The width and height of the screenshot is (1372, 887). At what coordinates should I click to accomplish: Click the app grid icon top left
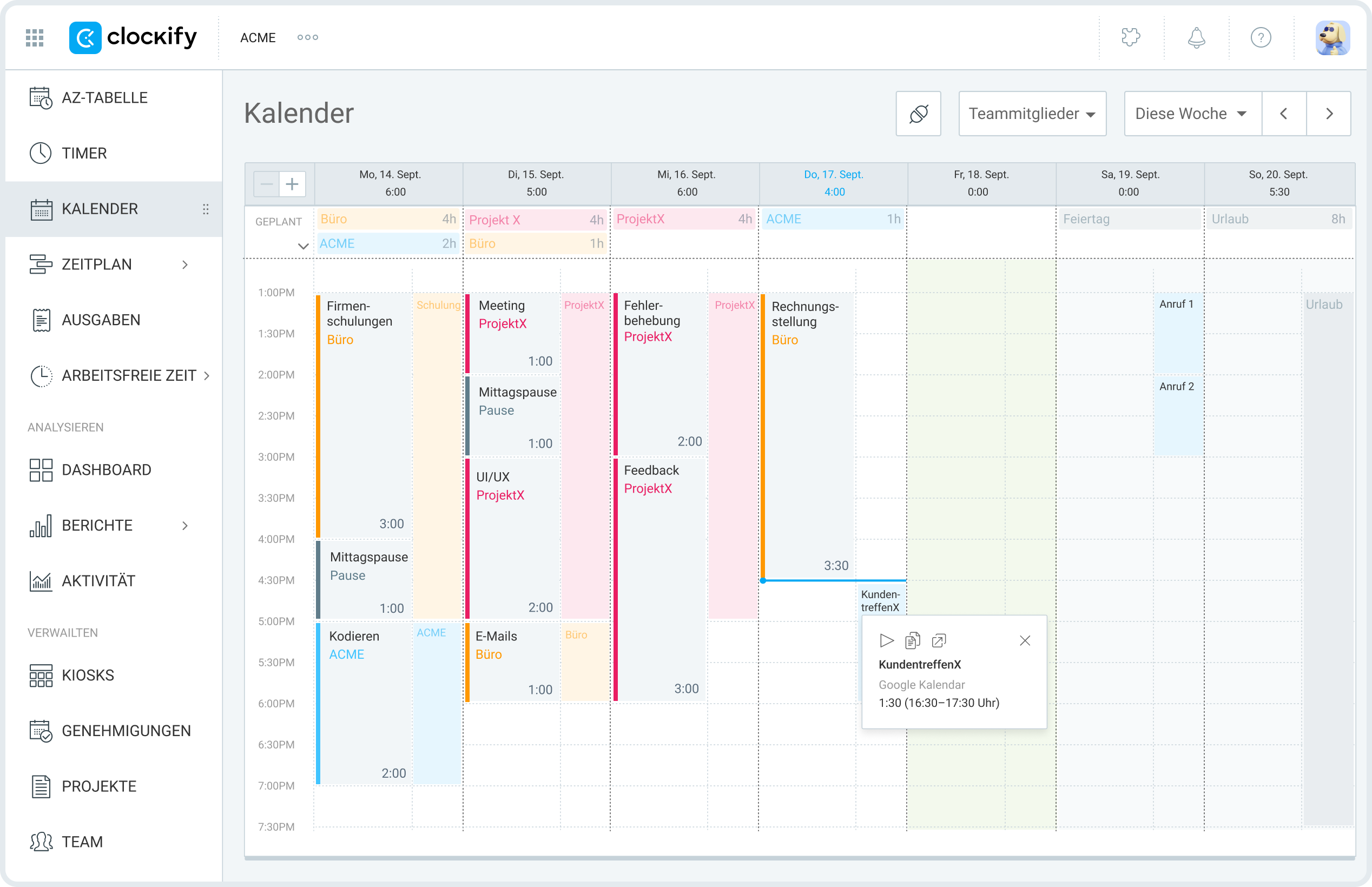click(34, 37)
